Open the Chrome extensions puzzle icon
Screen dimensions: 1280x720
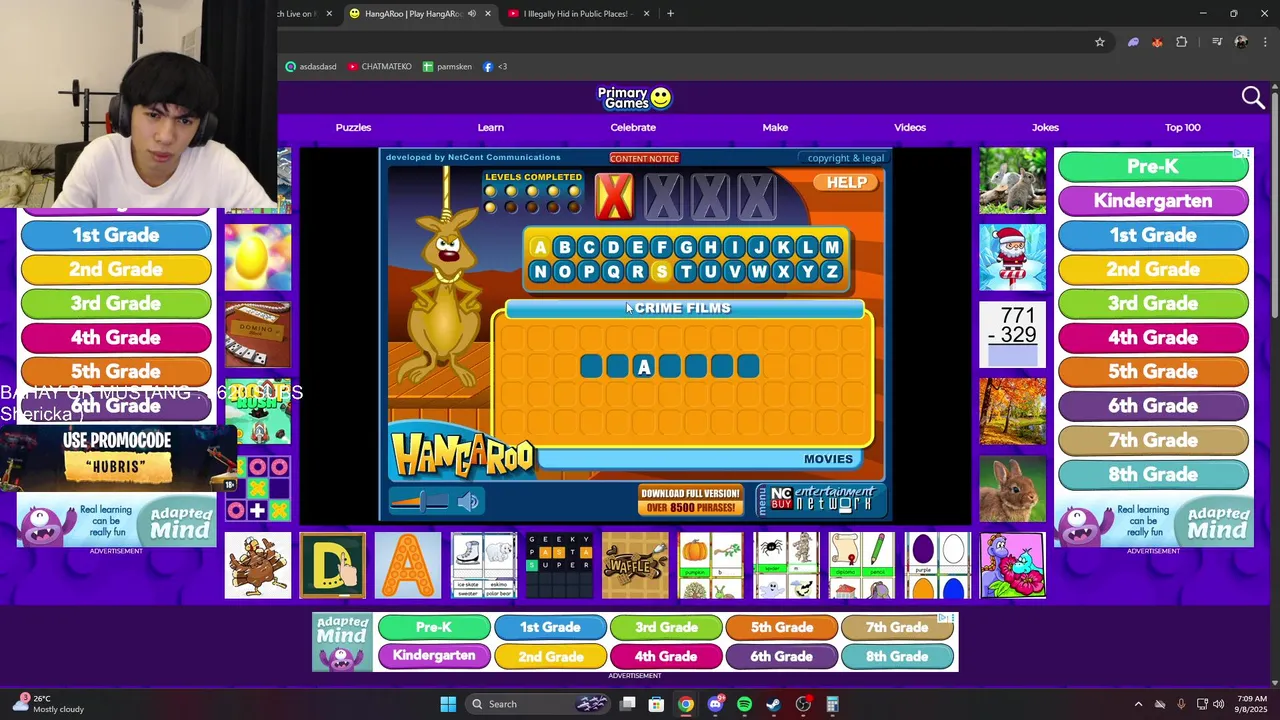(x=1181, y=42)
